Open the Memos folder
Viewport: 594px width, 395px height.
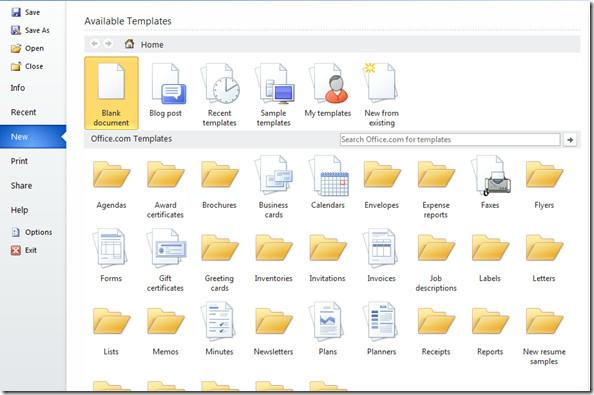coord(165,331)
